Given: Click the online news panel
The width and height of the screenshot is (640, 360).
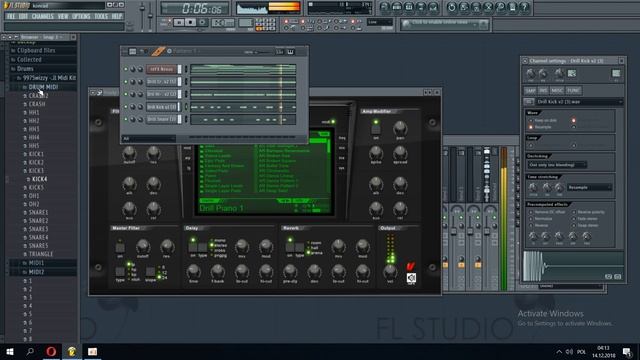Looking at the screenshot, I should [x=444, y=24].
